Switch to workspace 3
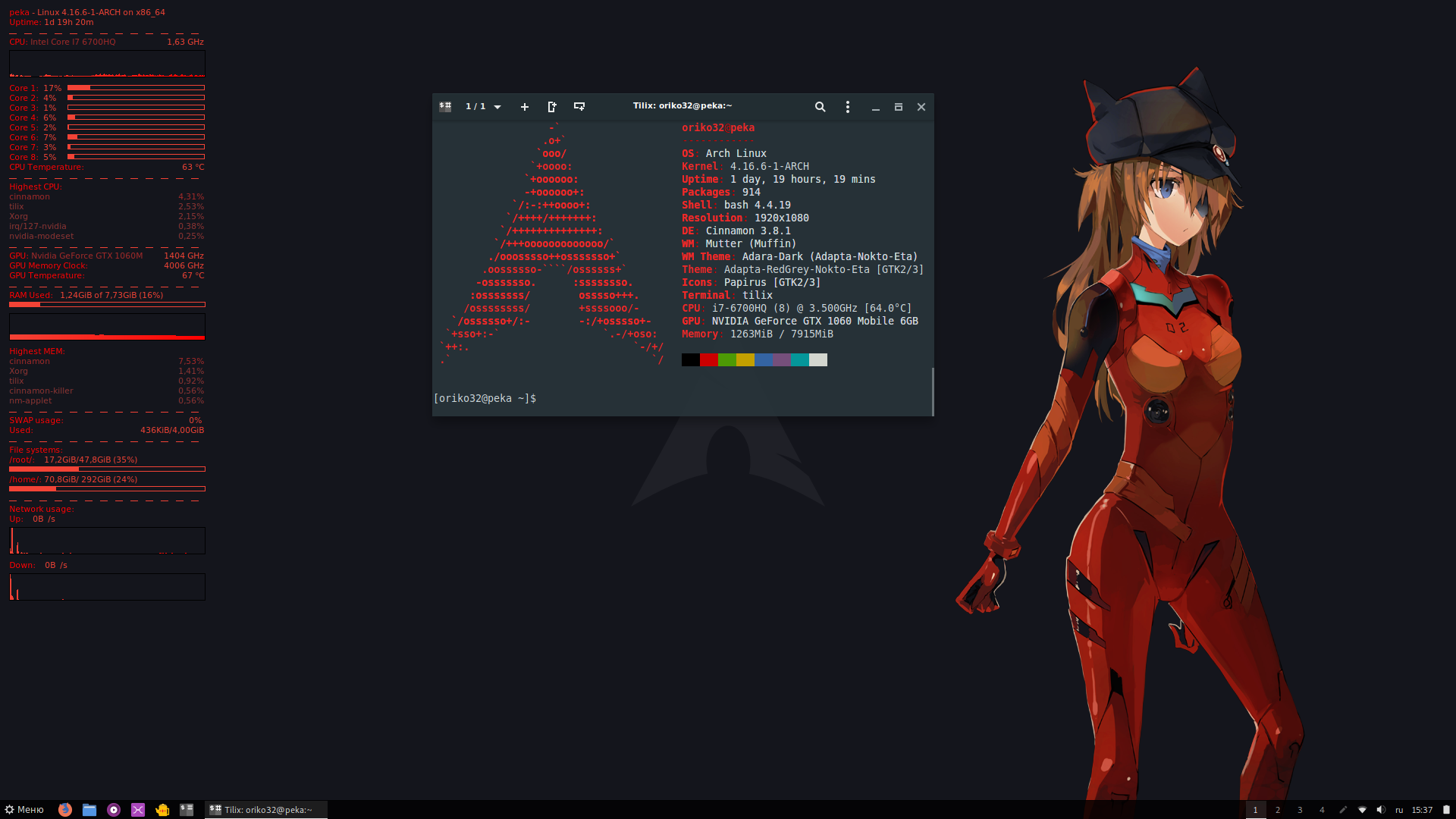 coord(1300,810)
